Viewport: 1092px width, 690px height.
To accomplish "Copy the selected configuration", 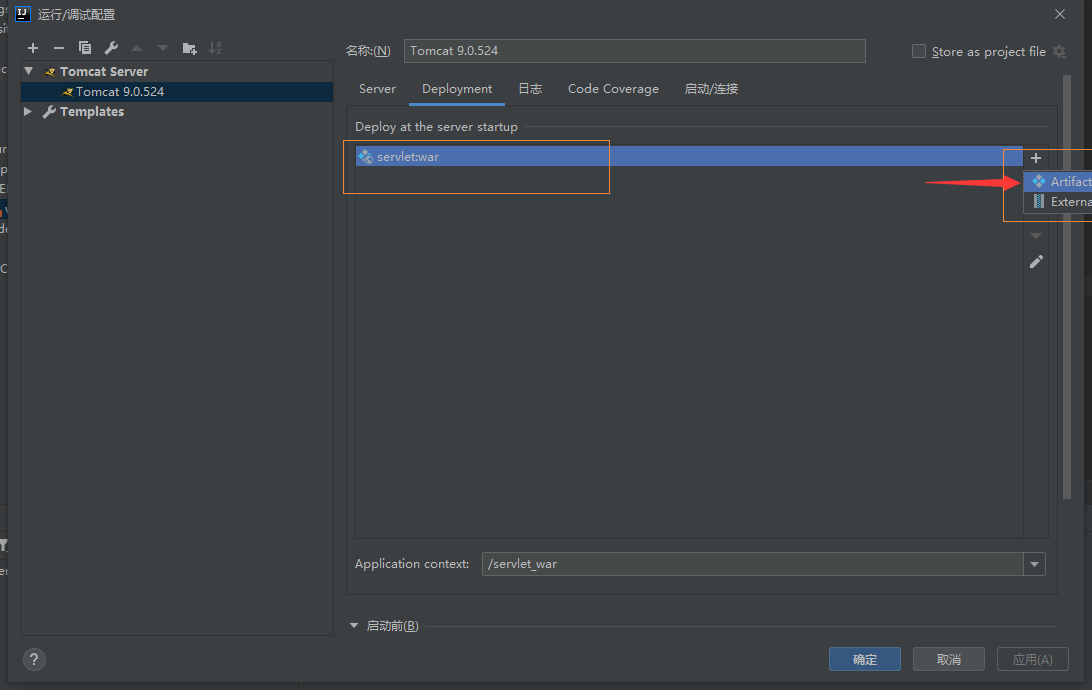I will click(85, 48).
